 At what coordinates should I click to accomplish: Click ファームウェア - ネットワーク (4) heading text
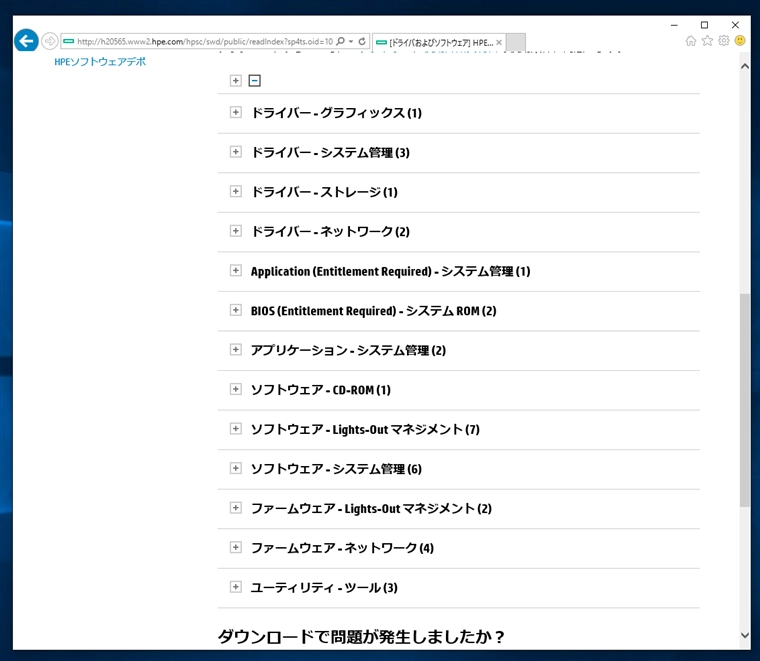342,548
